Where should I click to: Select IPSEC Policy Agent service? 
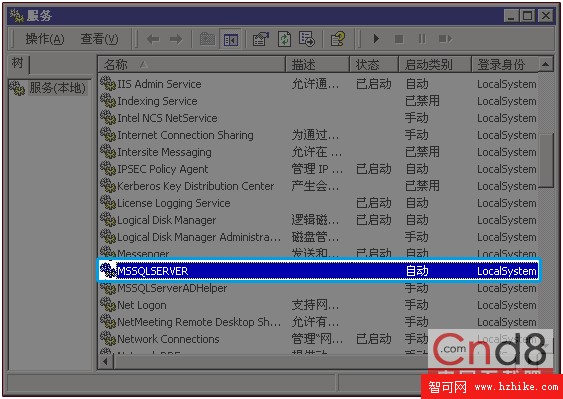tap(318, 169)
